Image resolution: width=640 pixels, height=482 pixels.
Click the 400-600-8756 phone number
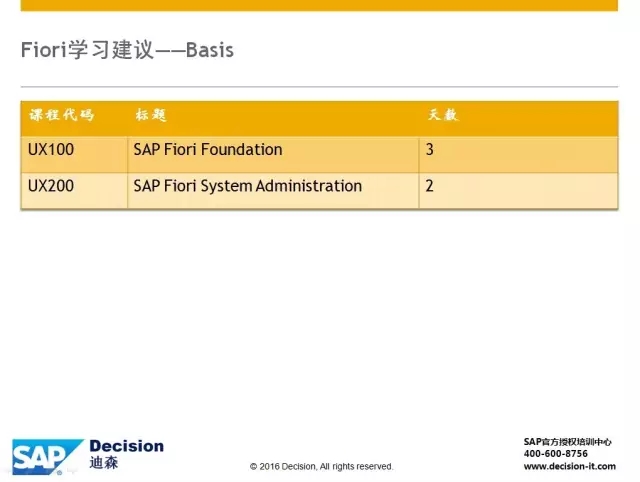(x=556, y=453)
